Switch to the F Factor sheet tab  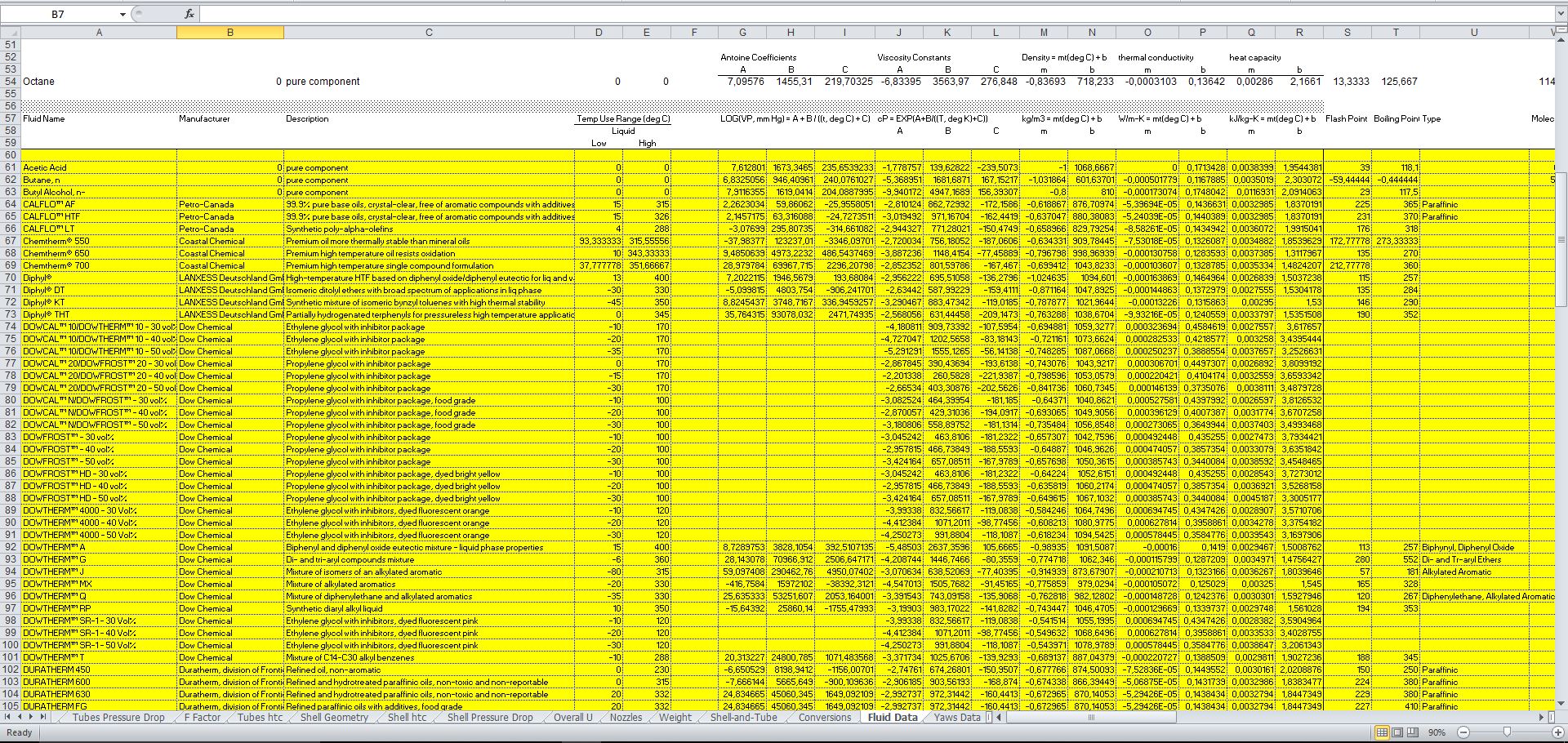202,717
